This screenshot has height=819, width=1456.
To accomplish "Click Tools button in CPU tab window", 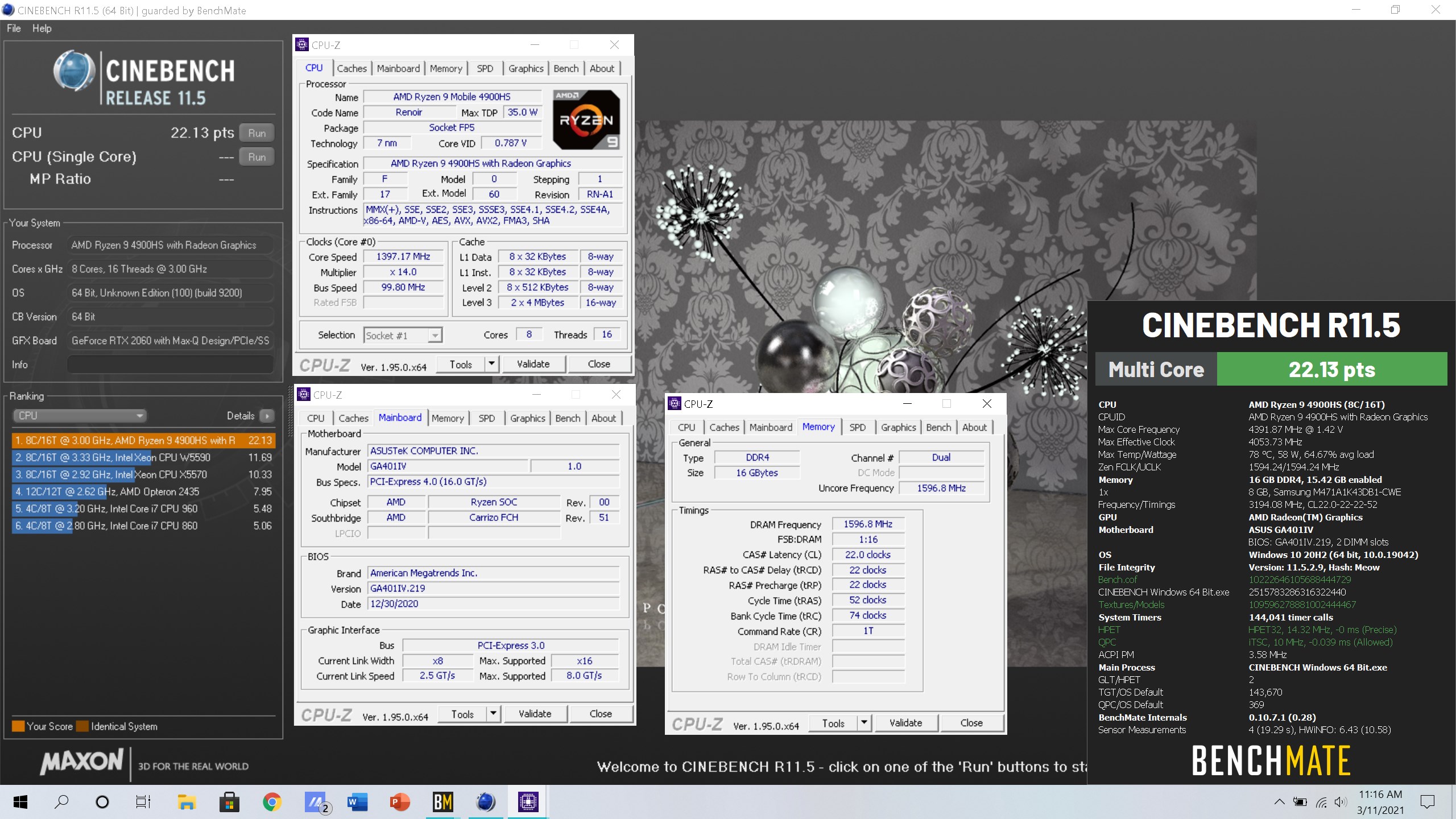I will [x=461, y=364].
